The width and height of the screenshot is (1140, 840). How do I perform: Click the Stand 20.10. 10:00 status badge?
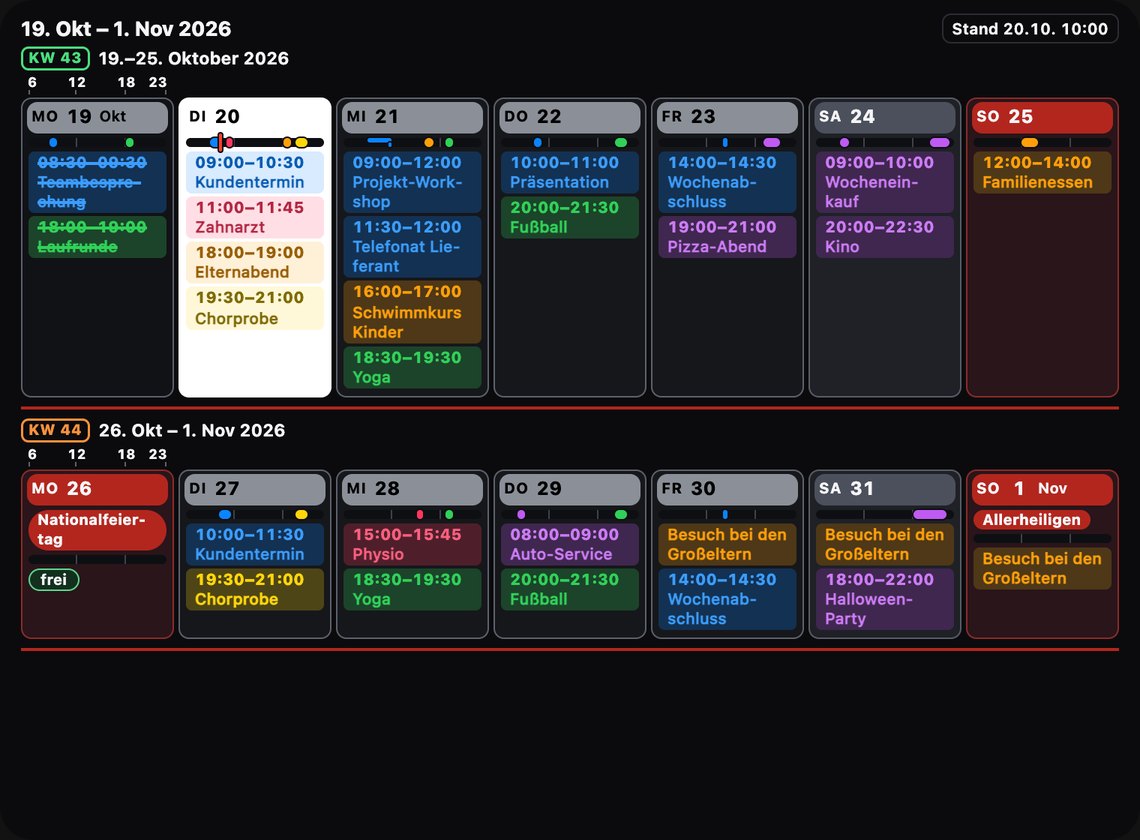[x=1029, y=29]
